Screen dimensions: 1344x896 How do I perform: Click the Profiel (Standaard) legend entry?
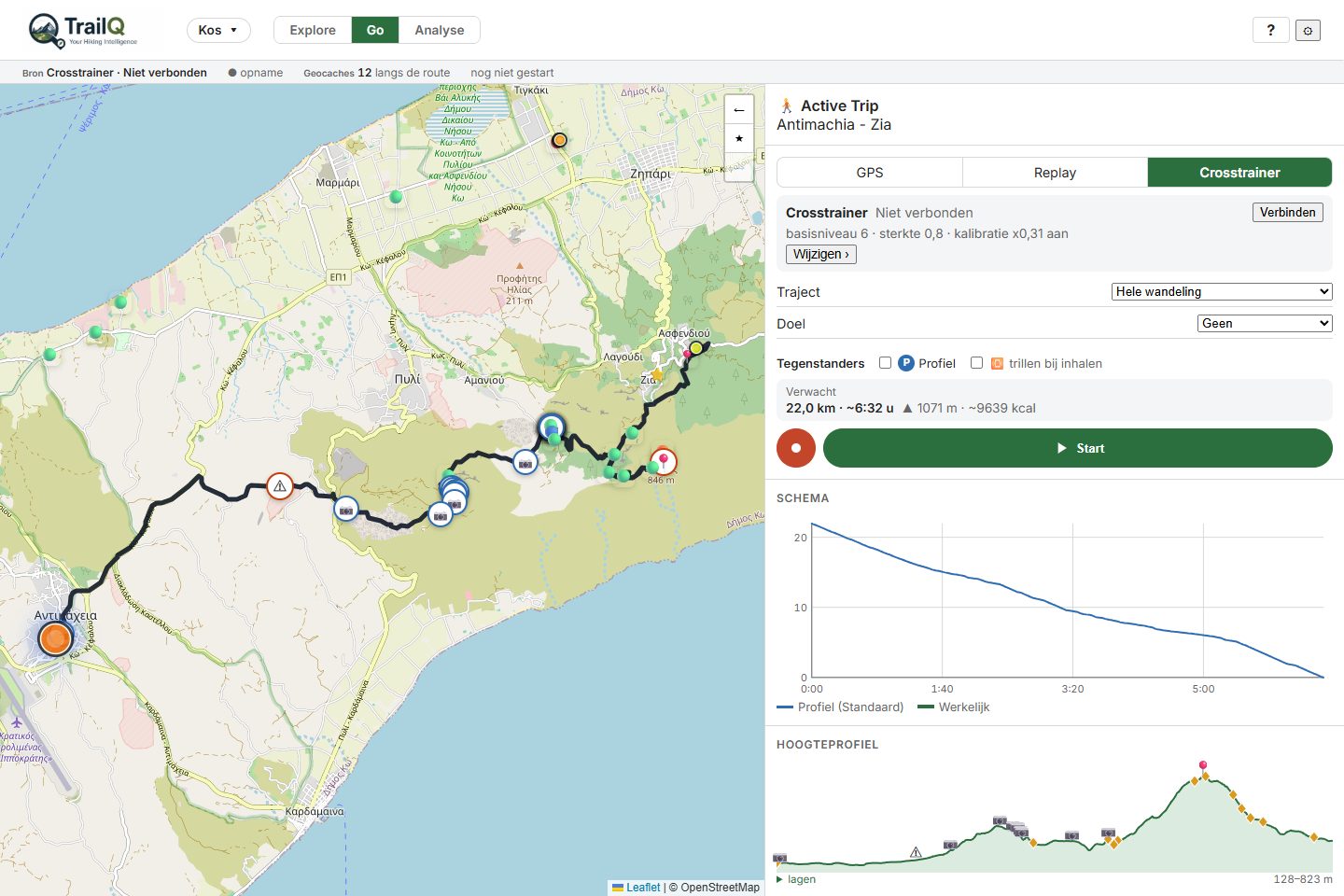pyautogui.click(x=840, y=707)
